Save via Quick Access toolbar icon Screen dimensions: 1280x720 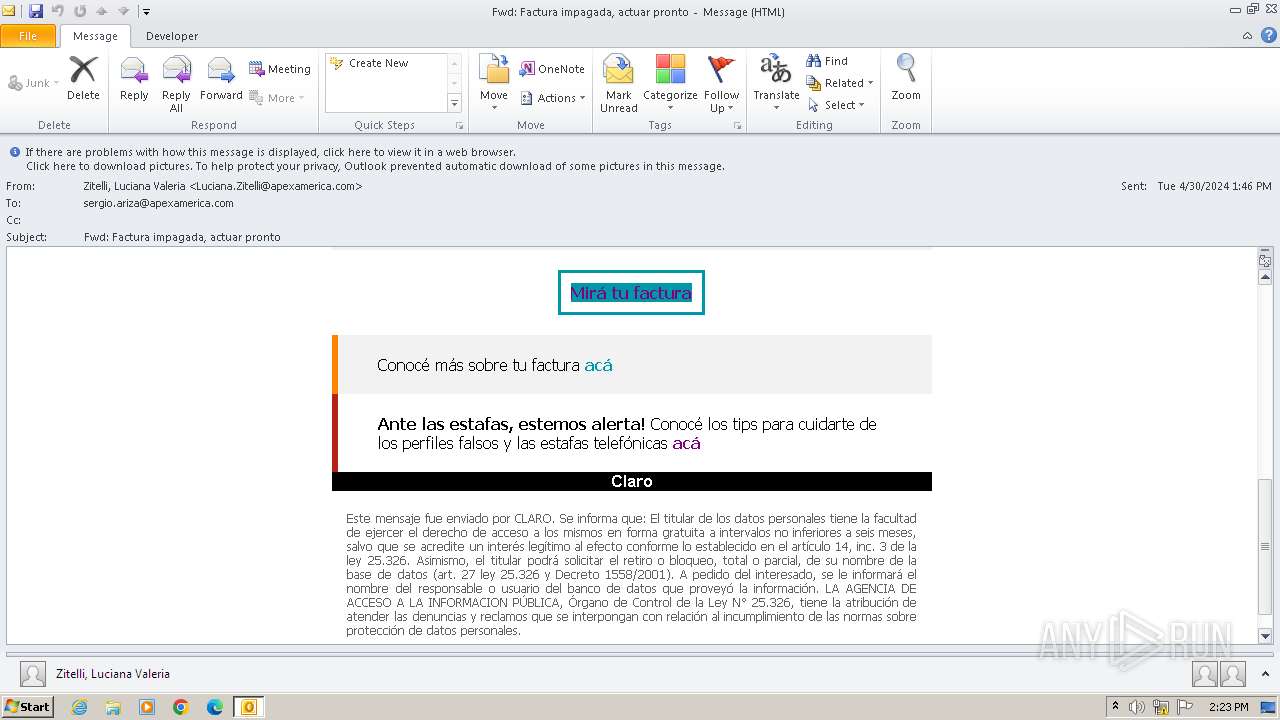point(36,11)
